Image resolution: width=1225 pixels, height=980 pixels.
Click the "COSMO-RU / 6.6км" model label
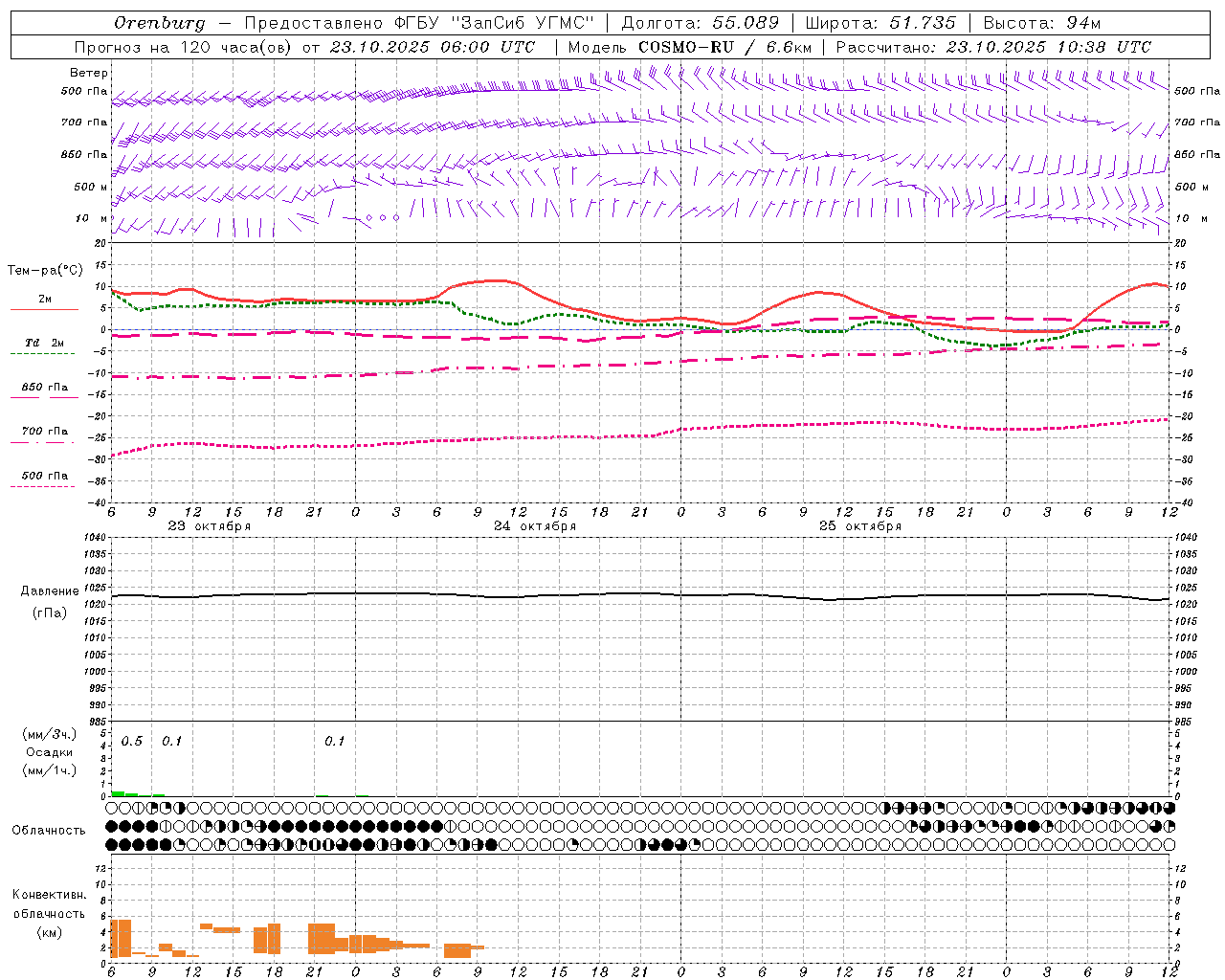725,47
